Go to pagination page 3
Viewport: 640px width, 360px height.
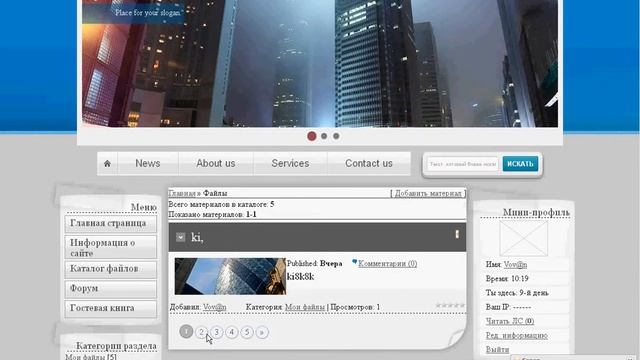pyautogui.click(x=217, y=332)
